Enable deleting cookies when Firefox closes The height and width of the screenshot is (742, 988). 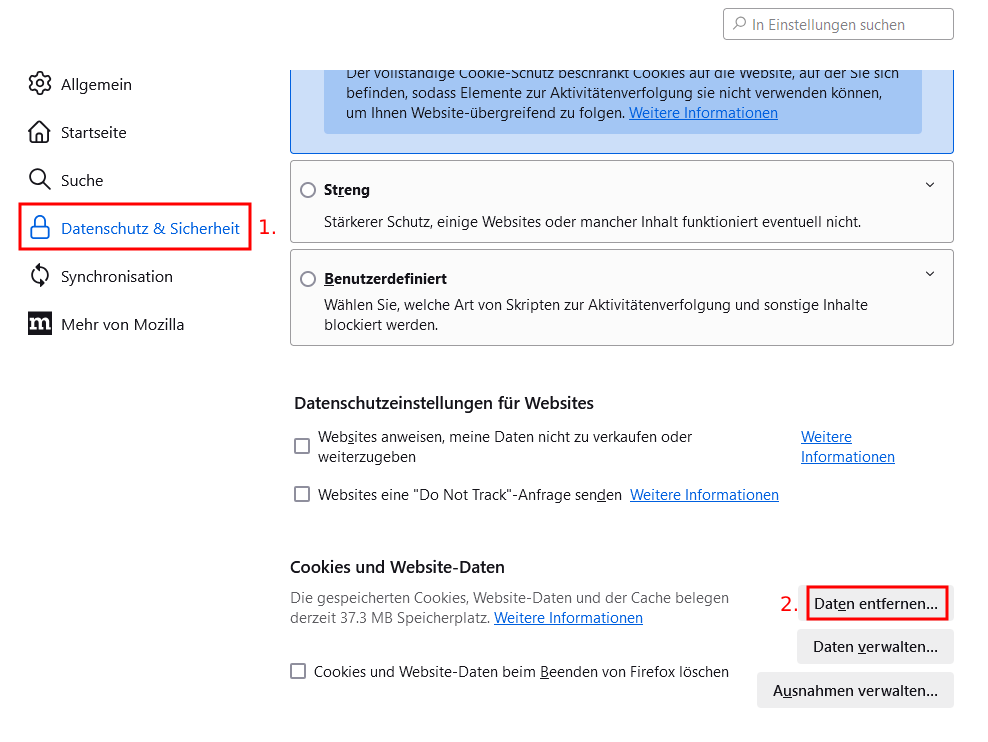[x=298, y=671]
